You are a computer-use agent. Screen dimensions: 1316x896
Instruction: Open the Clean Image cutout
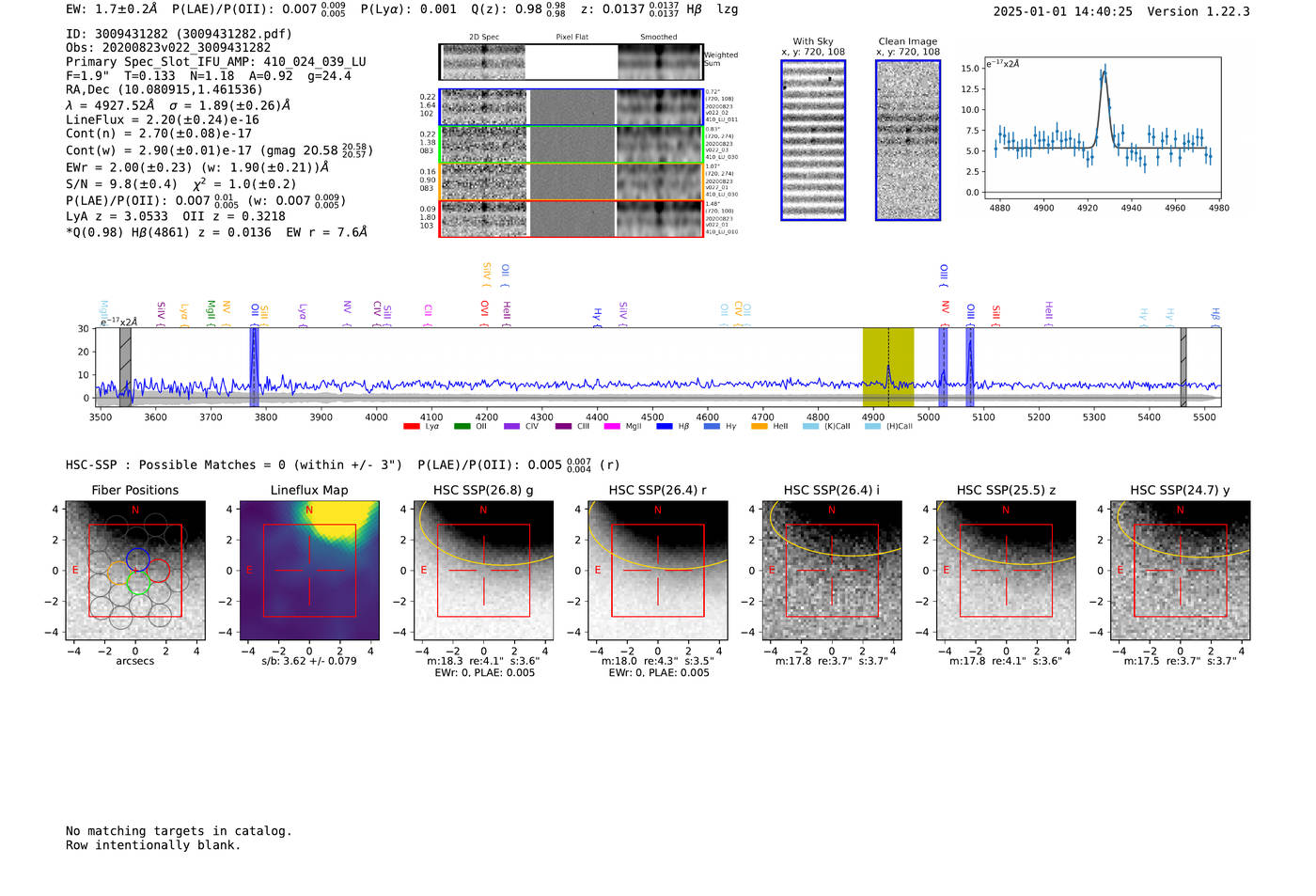pyautogui.click(x=908, y=140)
